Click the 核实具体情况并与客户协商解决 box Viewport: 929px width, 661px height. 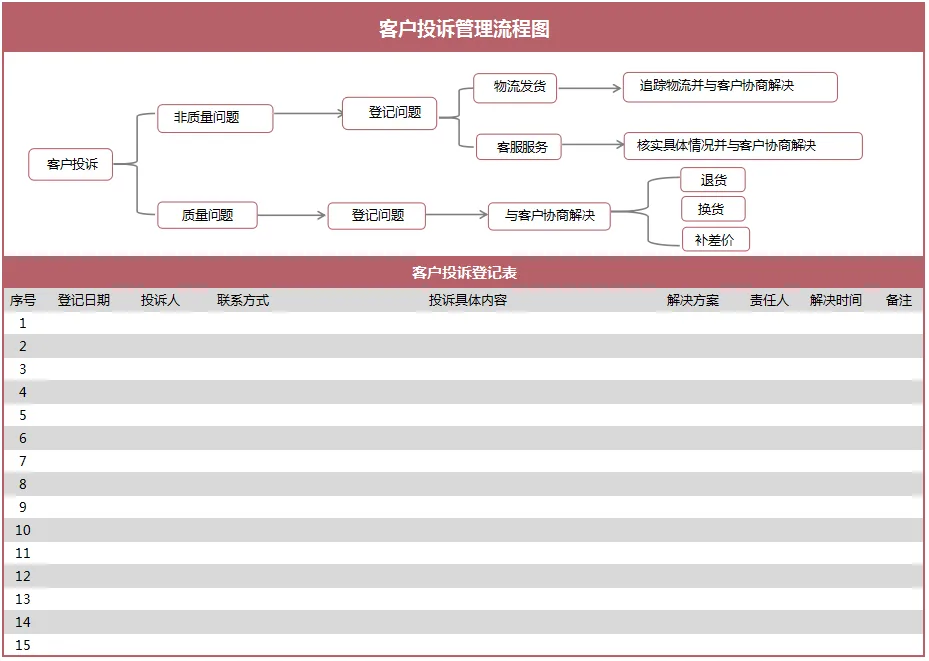743,146
